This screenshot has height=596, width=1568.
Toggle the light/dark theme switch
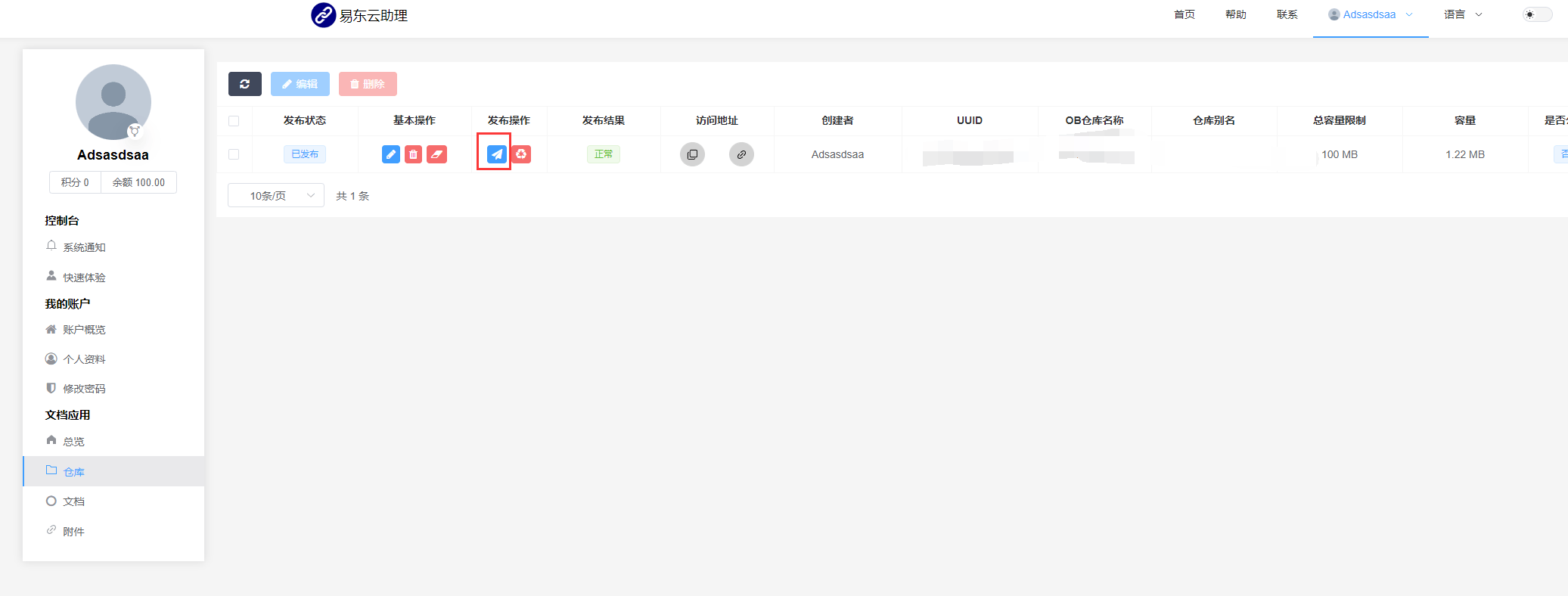point(1537,14)
